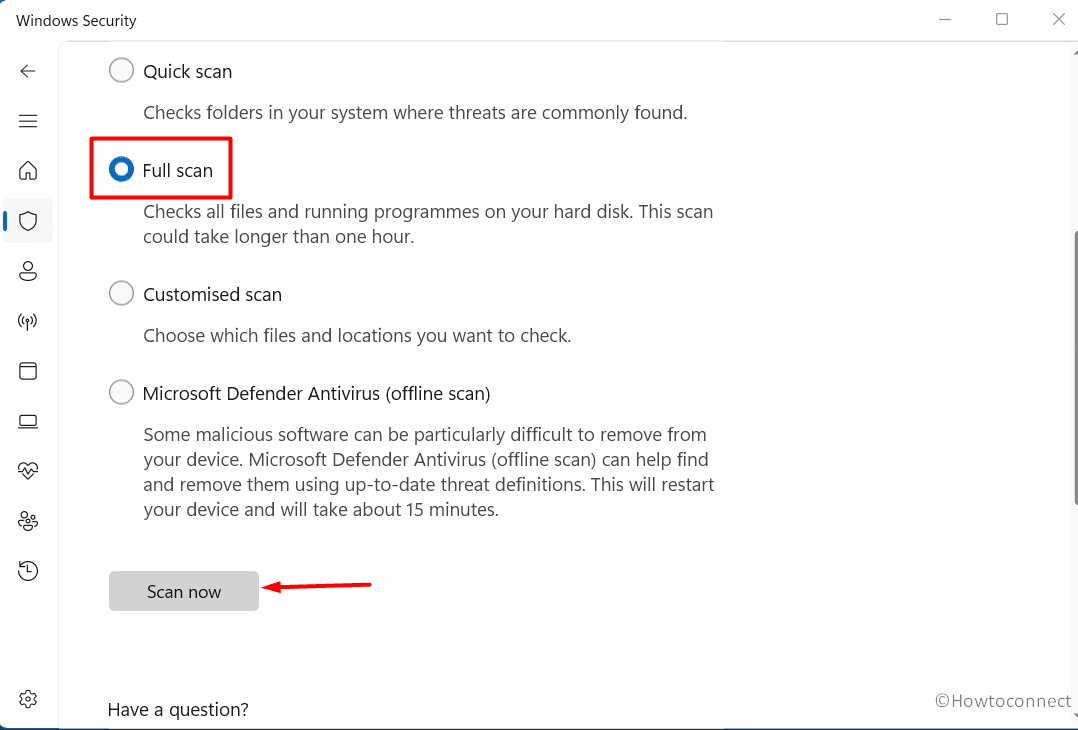Open Family options icon
The width and height of the screenshot is (1078, 730).
(28, 521)
